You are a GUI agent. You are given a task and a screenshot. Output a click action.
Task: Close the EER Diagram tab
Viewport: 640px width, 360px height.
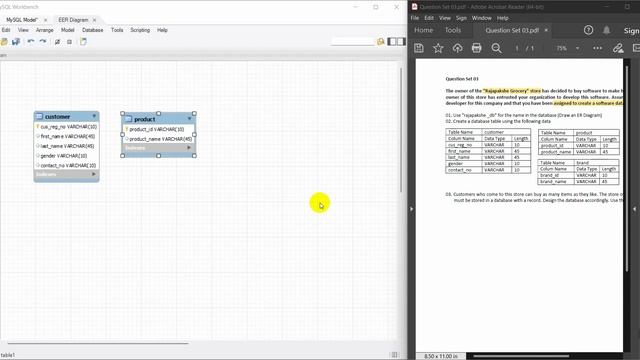[x=94, y=20]
